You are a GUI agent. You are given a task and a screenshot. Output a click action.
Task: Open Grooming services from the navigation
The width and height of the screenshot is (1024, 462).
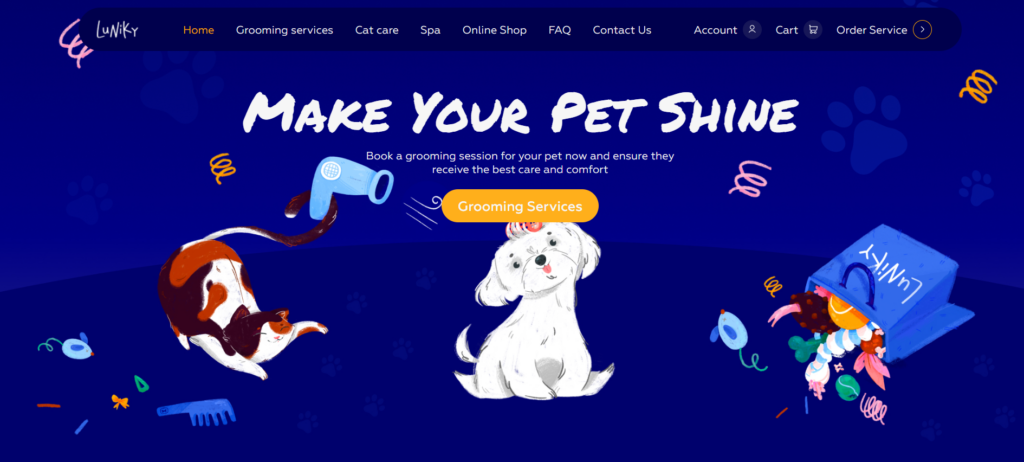coord(285,30)
